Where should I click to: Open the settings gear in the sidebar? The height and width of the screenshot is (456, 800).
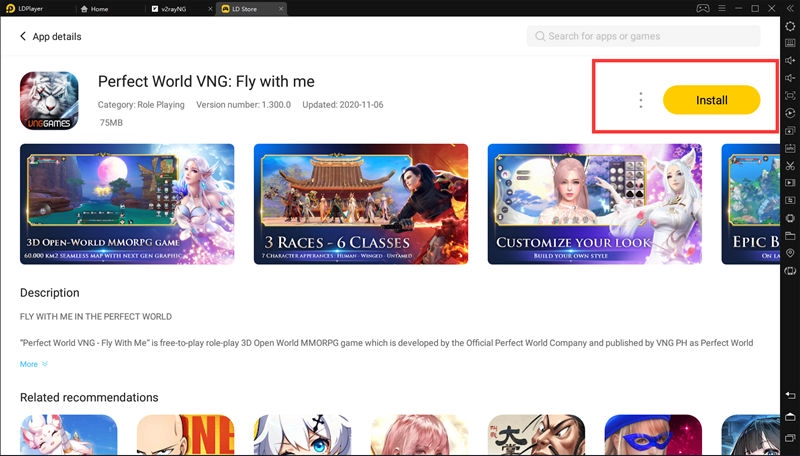790,26
